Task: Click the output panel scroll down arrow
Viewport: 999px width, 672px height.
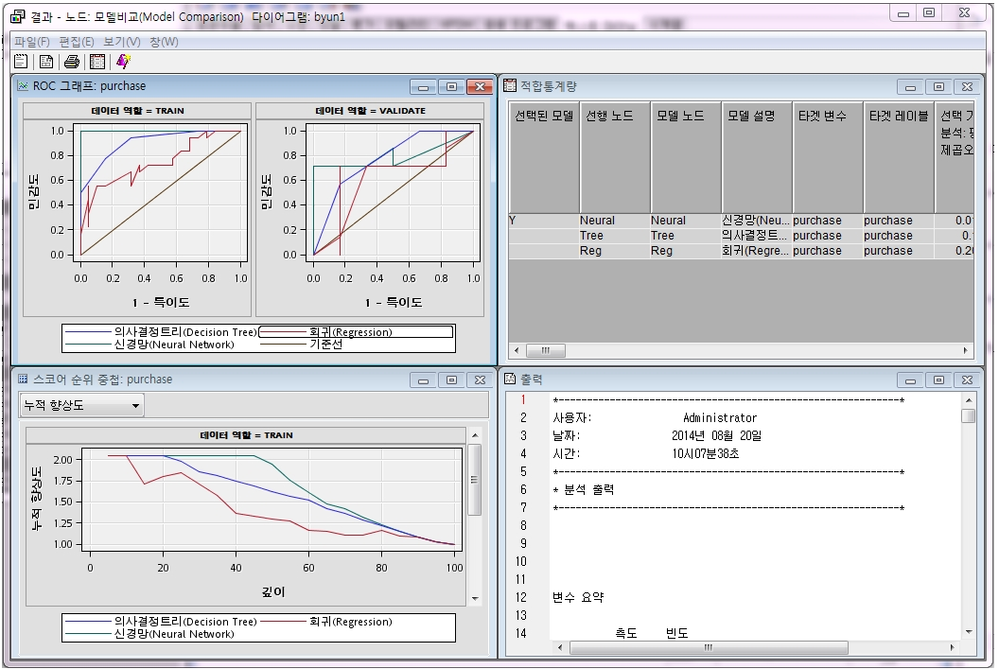Action: point(967,632)
